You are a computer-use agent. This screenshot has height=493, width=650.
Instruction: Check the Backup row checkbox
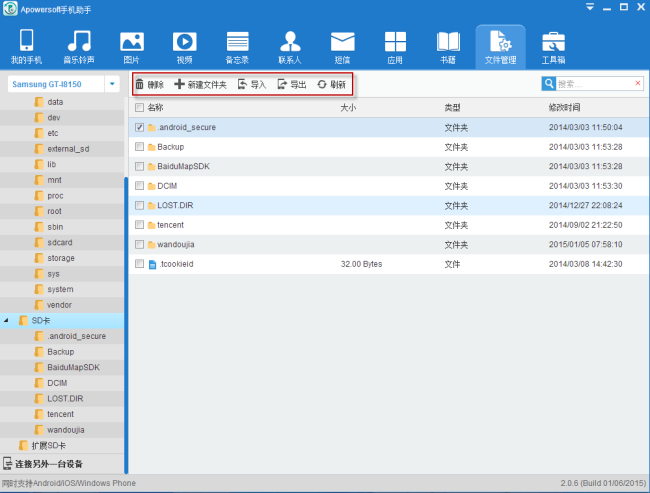coord(139,147)
